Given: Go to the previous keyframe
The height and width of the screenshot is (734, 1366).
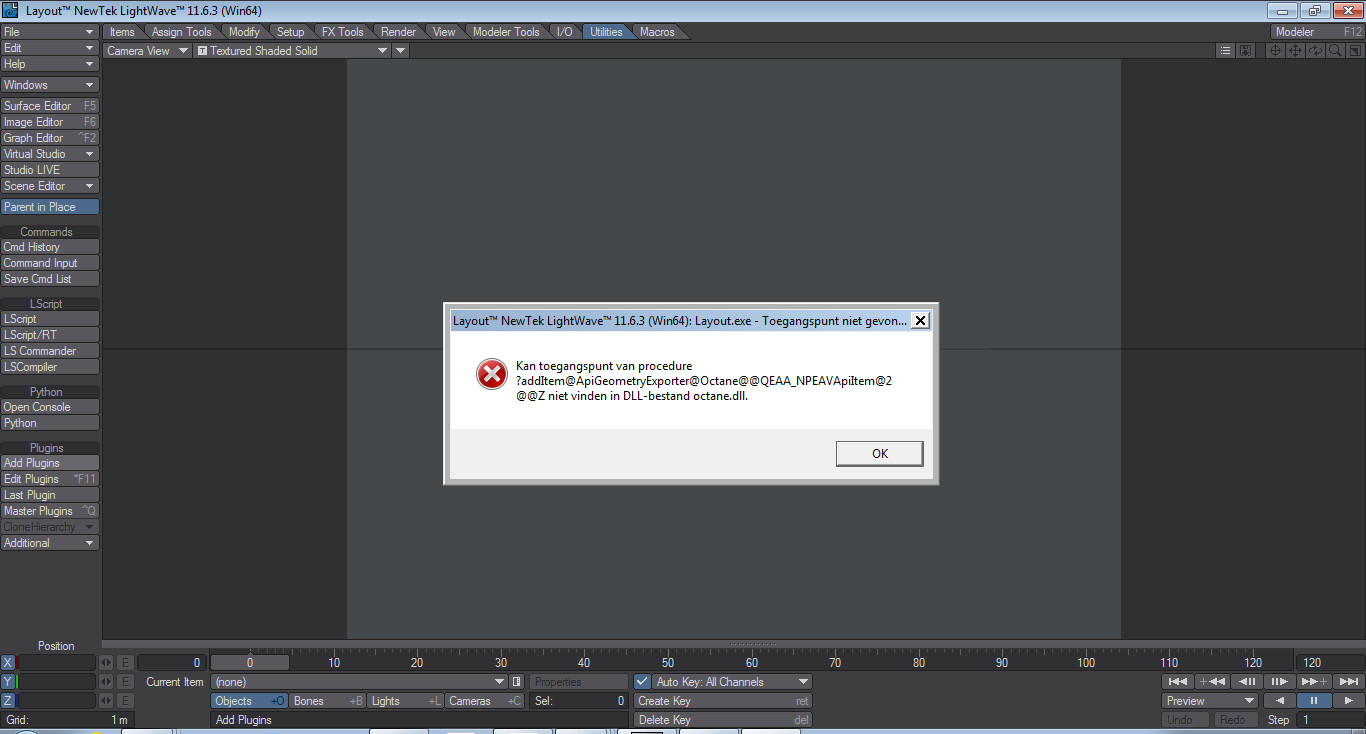Looking at the screenshot, I should 1213,682.
